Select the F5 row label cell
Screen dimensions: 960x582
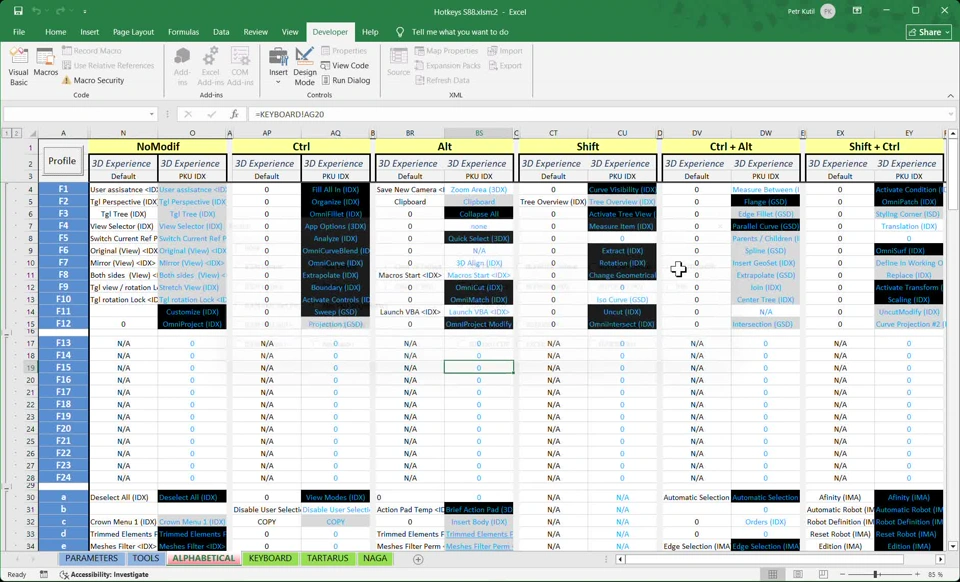point(63,238)
